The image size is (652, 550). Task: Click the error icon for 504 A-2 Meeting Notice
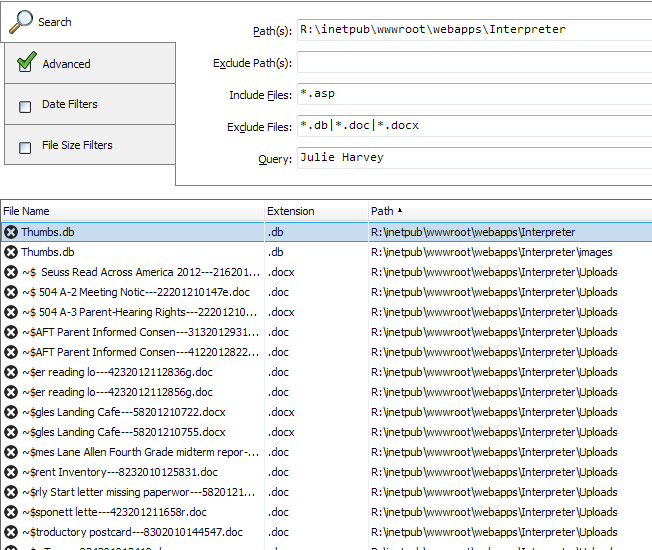[x=11, y=292]
